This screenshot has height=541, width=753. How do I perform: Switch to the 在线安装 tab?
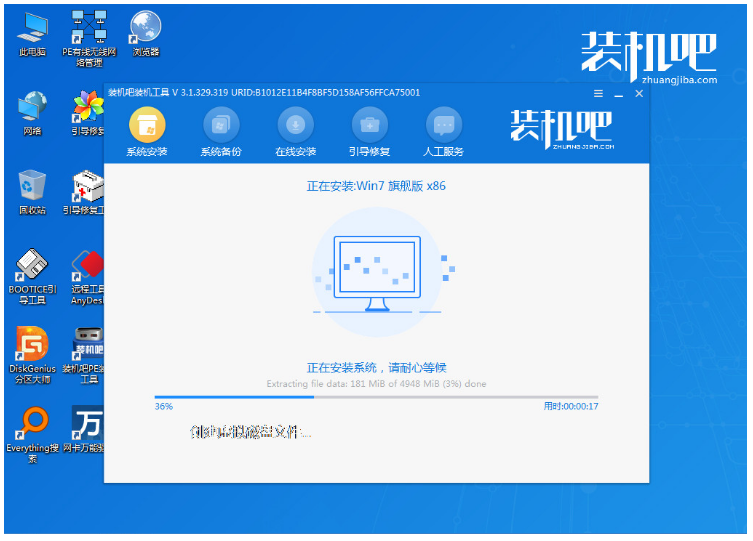pyautogui.click(x=295, y=132)
